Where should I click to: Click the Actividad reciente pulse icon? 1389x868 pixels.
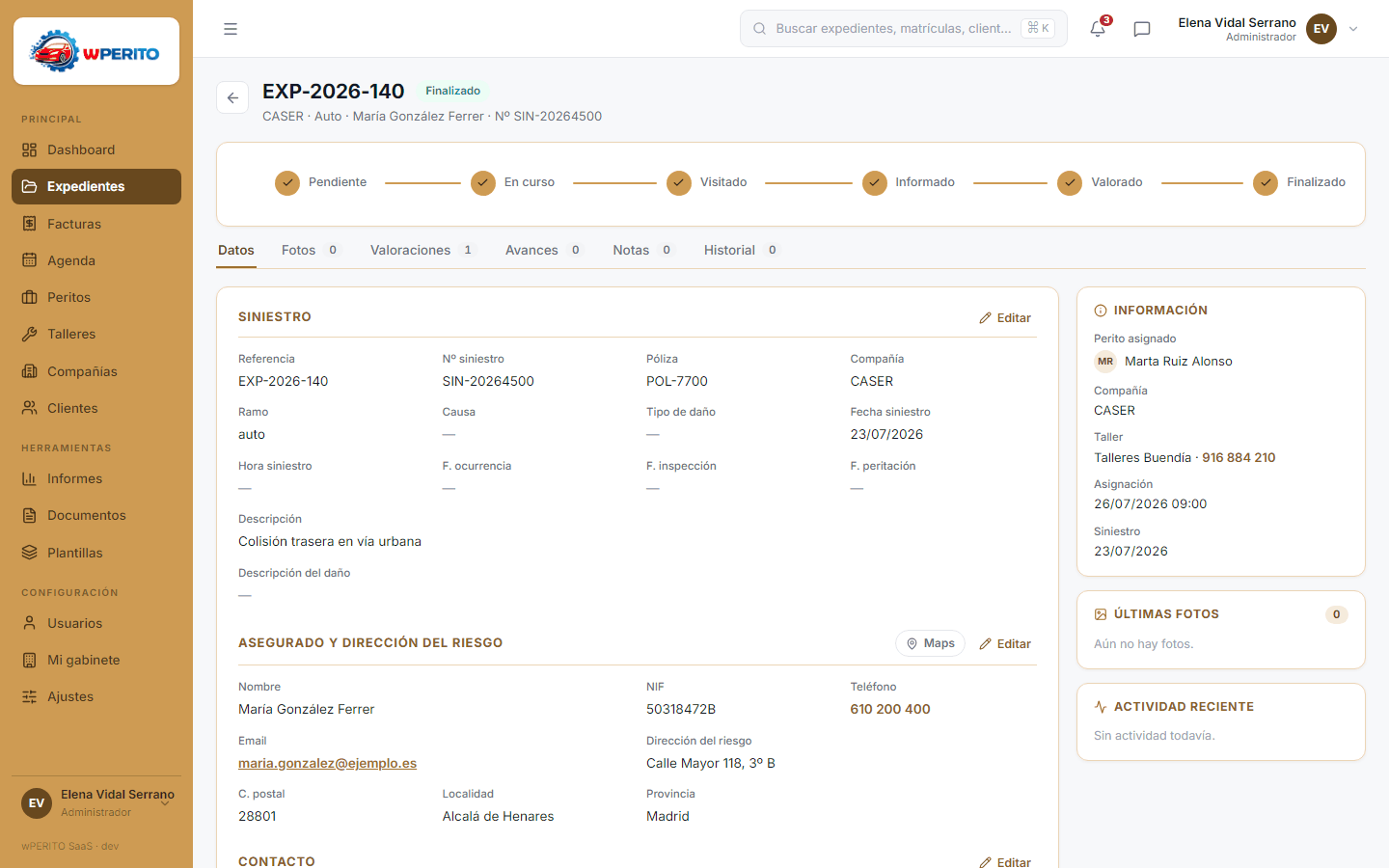(1101, 707)
